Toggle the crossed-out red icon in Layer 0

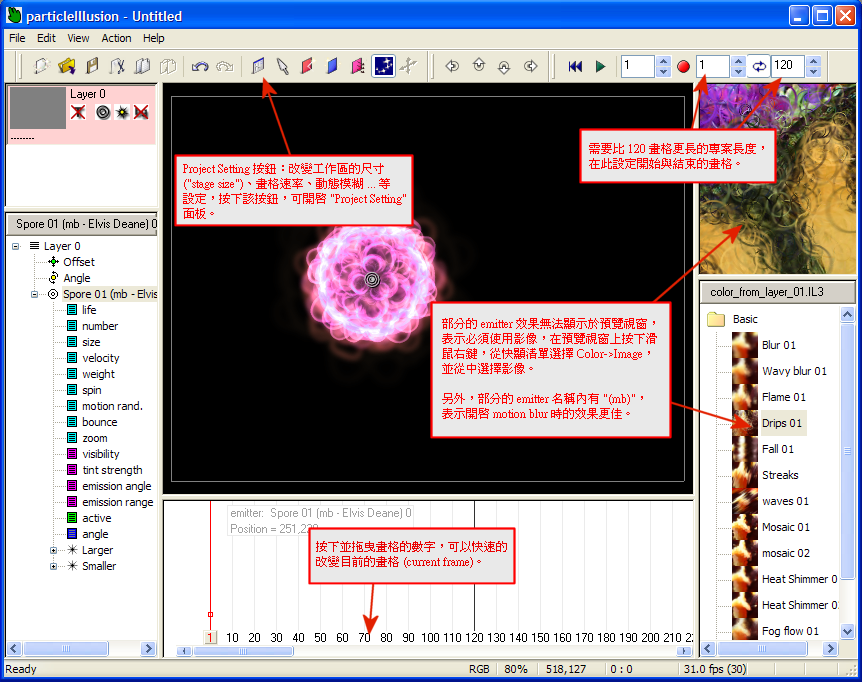pos(78,112)
